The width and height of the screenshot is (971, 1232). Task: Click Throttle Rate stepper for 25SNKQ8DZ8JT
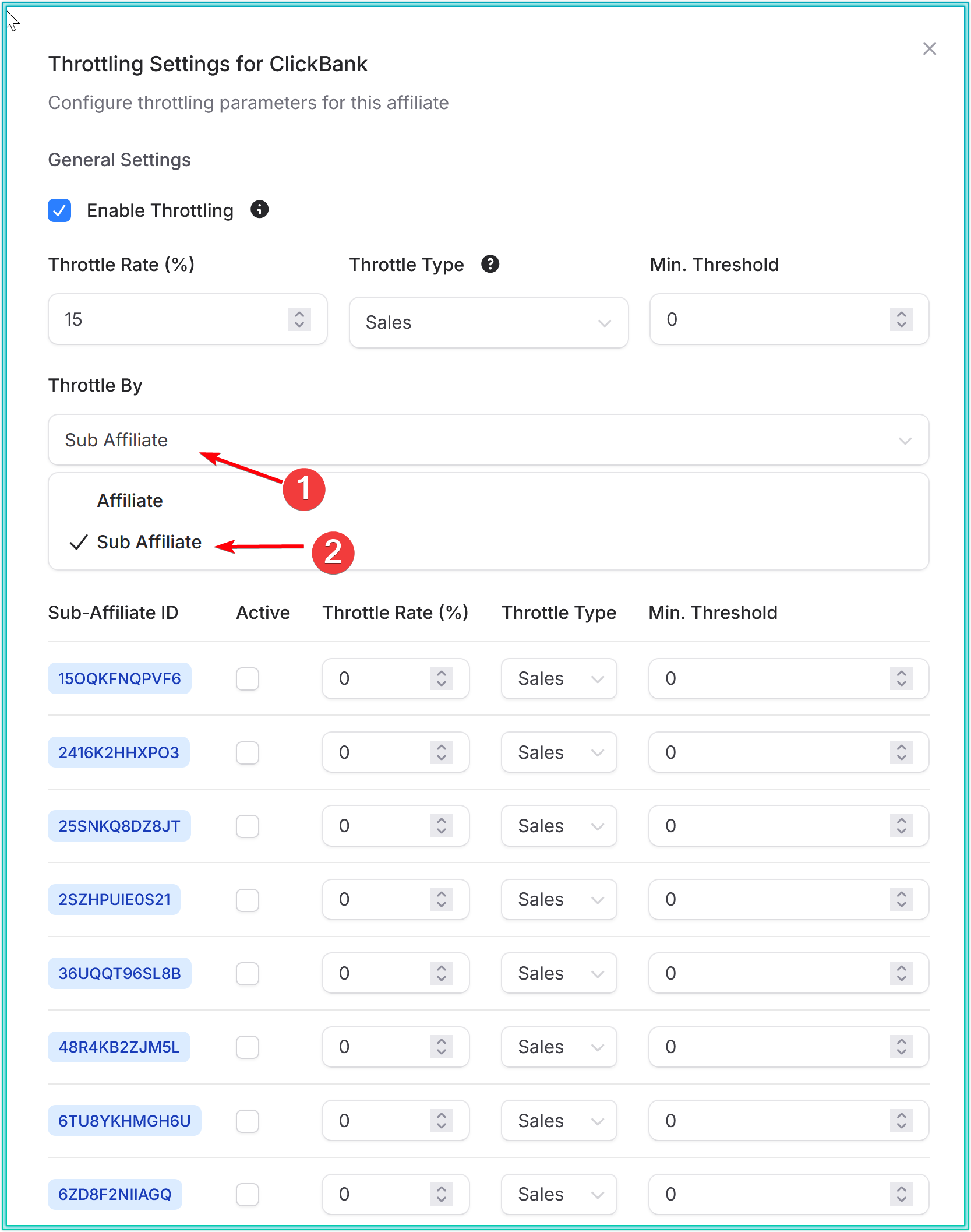(441, 826)
